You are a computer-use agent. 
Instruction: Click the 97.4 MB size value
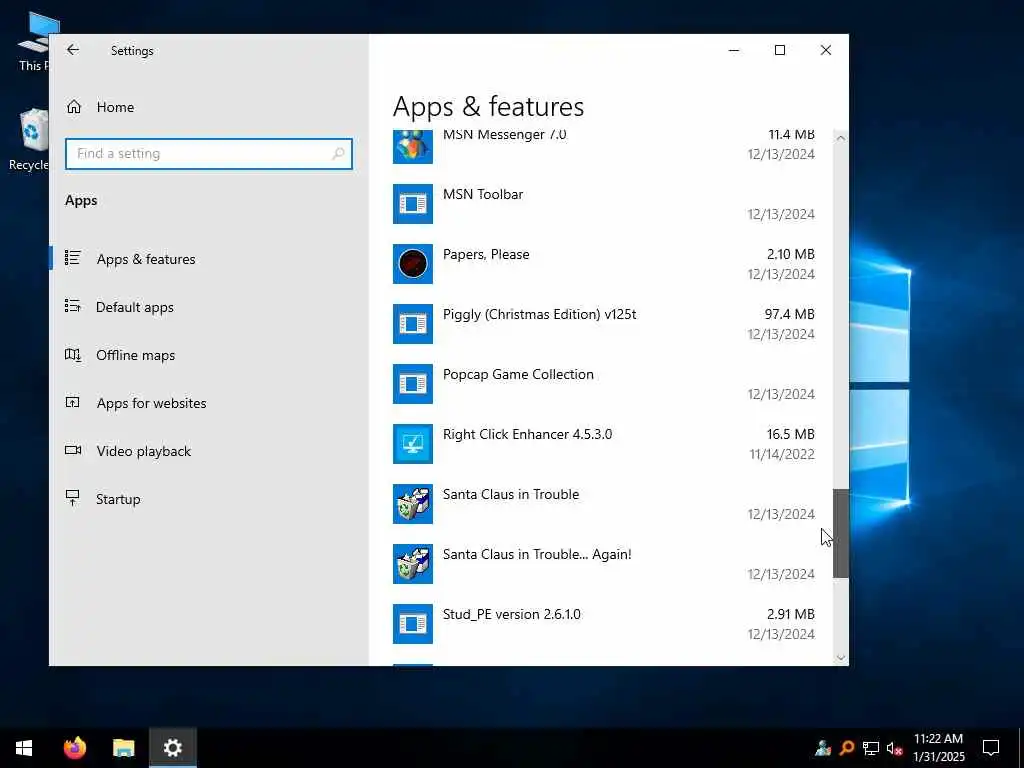pyautogui.click(x=790, y=314)
